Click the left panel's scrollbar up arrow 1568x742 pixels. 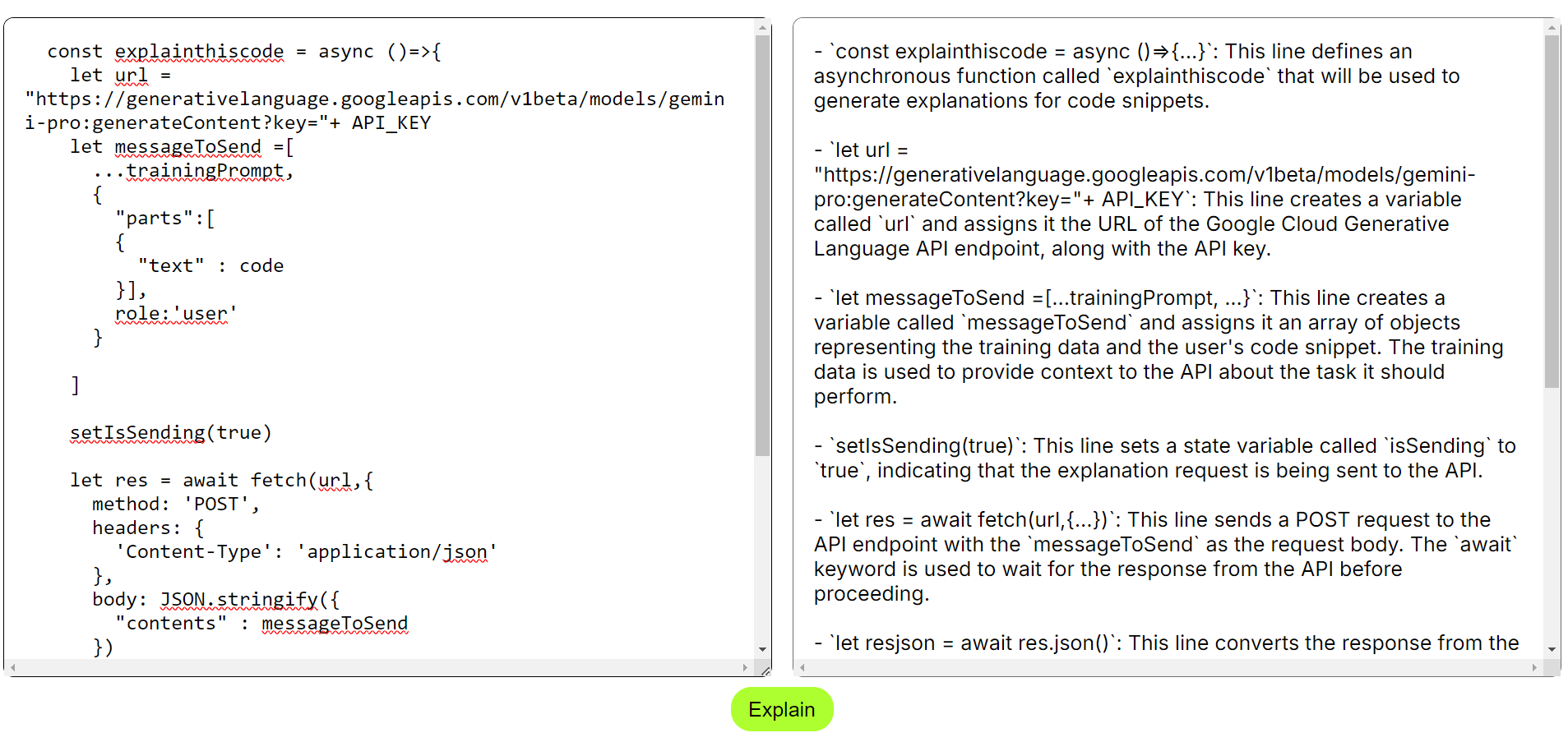click(x=763, y=27)
